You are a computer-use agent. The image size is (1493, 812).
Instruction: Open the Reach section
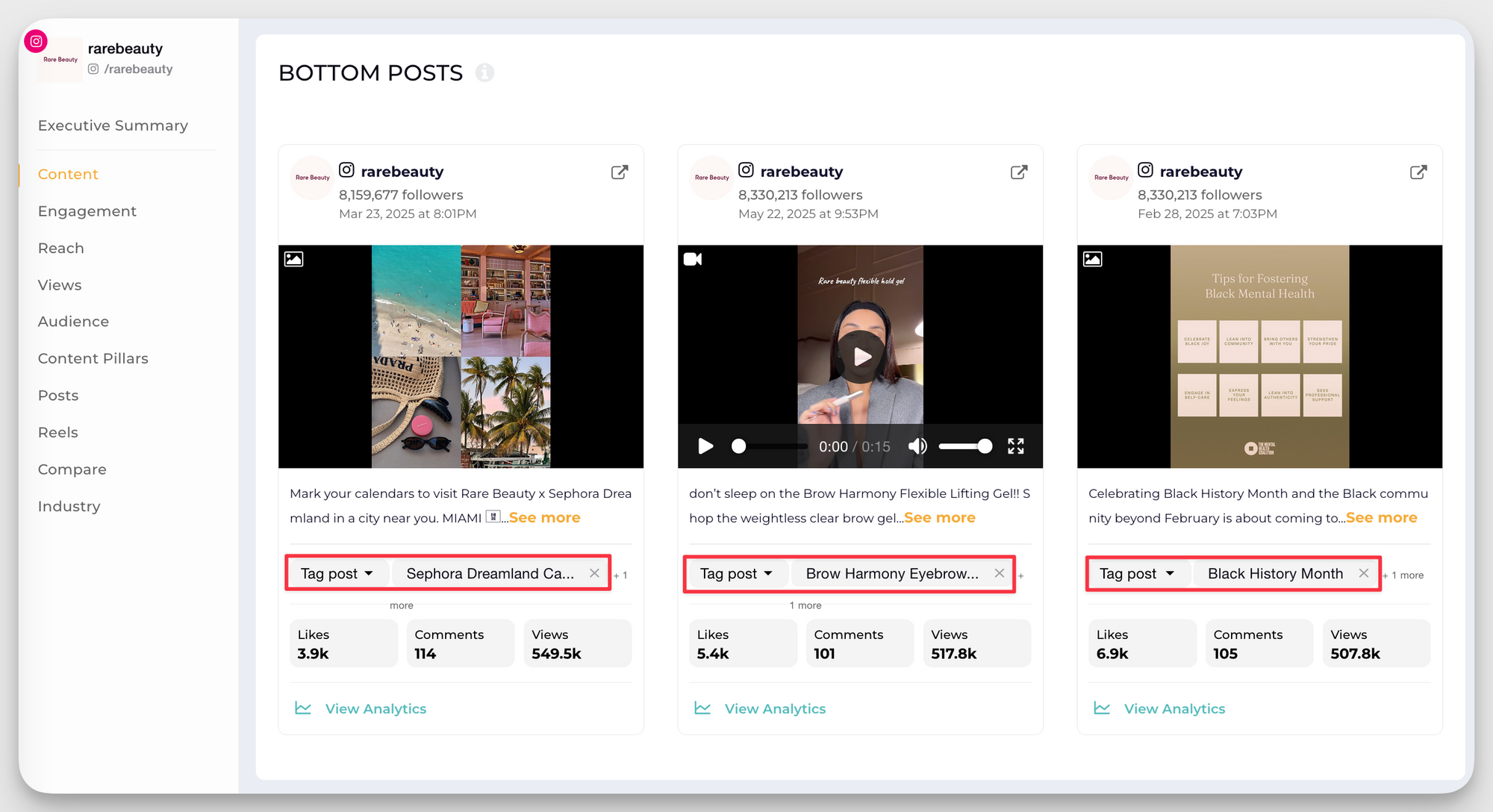coord(61,248)
